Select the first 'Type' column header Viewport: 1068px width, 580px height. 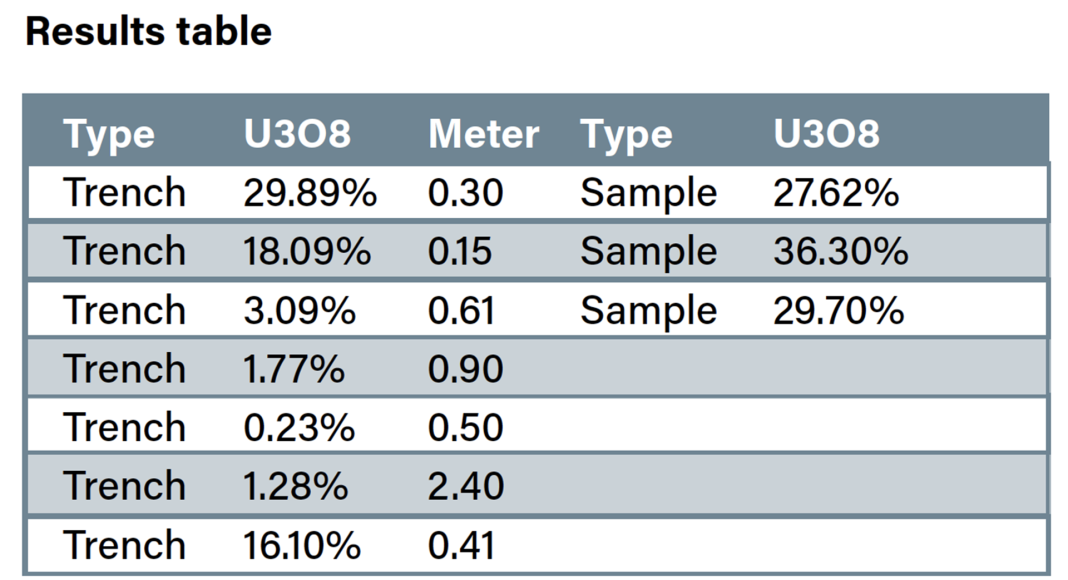(x=109, y=134)
